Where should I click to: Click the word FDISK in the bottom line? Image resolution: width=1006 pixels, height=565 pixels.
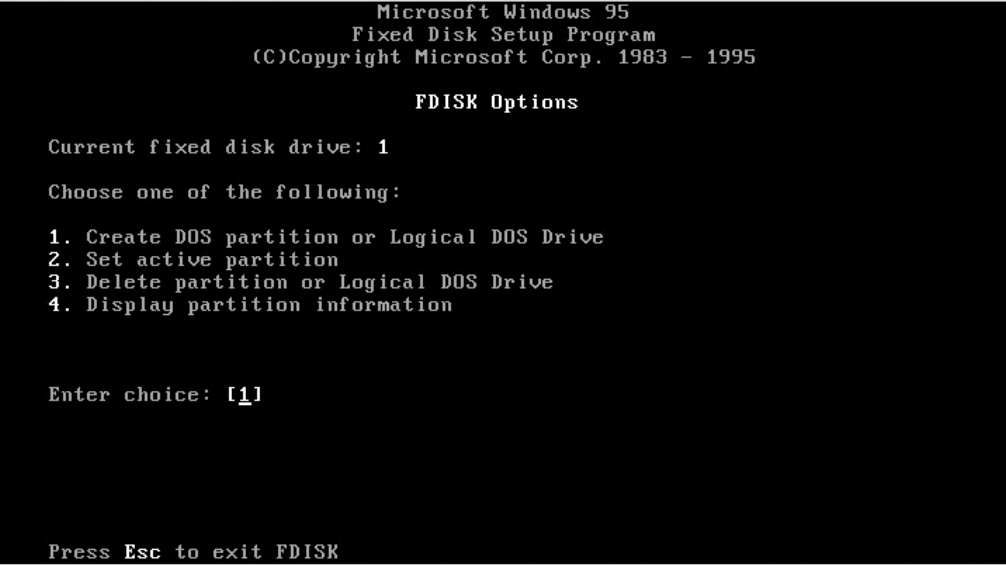tap(307, 552)
